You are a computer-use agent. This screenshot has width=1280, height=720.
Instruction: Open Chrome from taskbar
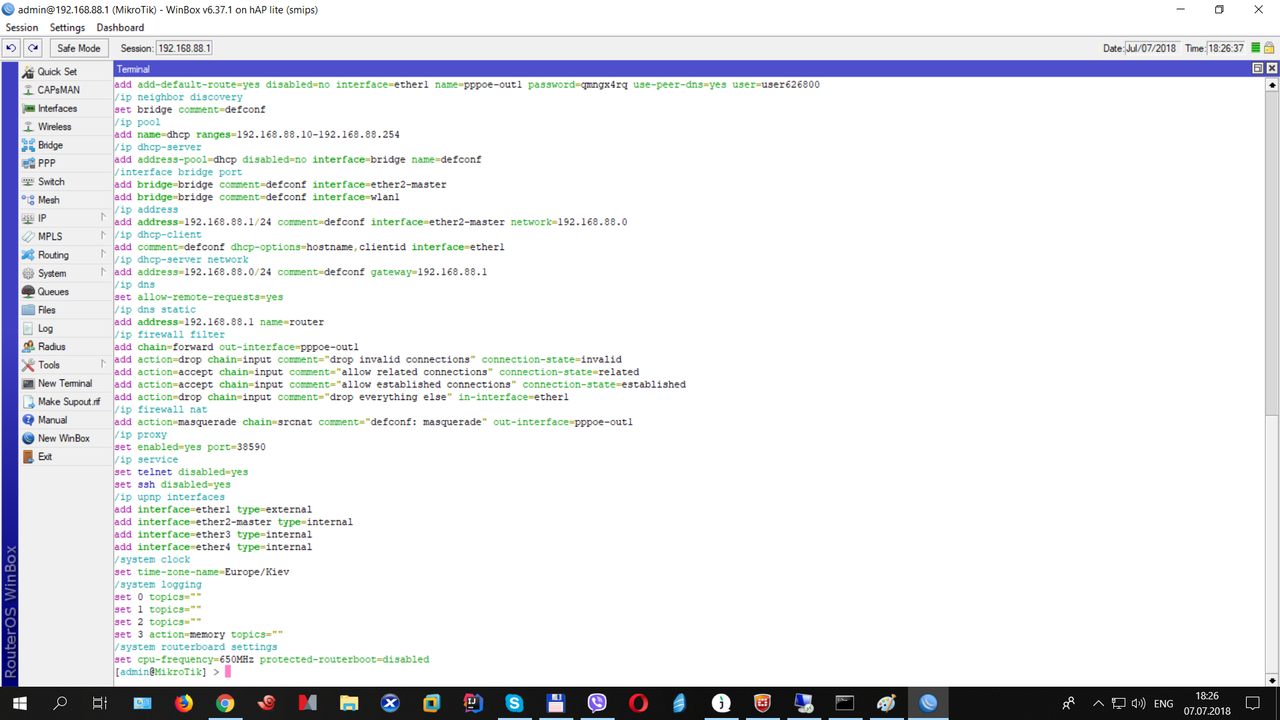(x=225, y=703)
